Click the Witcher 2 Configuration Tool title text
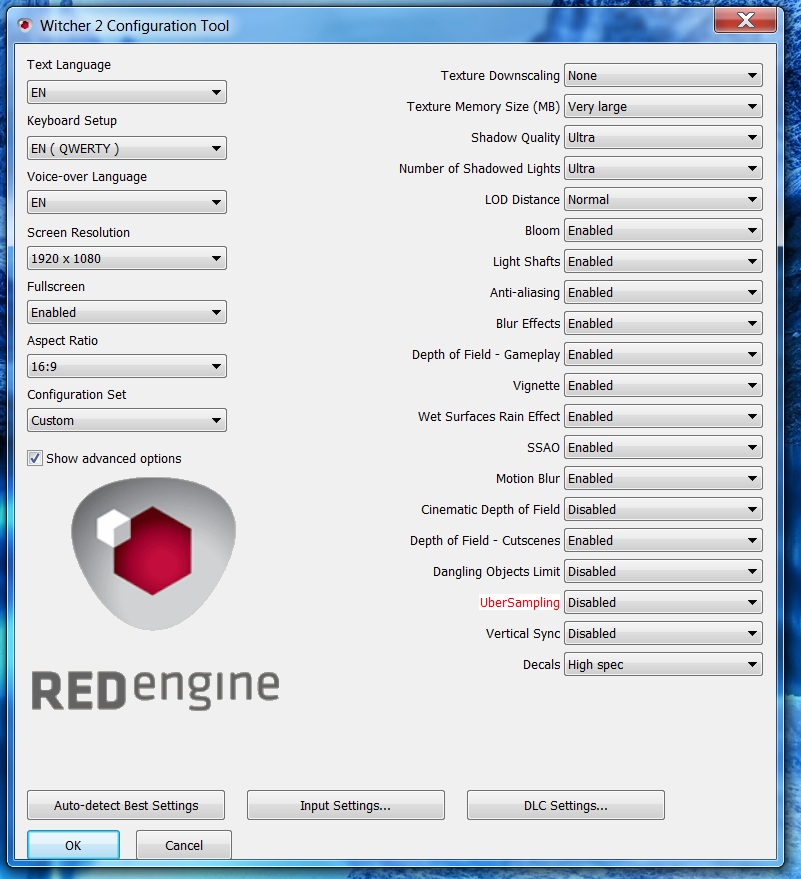The width and height of the screenshot is (801, 879). pyautogui.click(x=135, y=26)
